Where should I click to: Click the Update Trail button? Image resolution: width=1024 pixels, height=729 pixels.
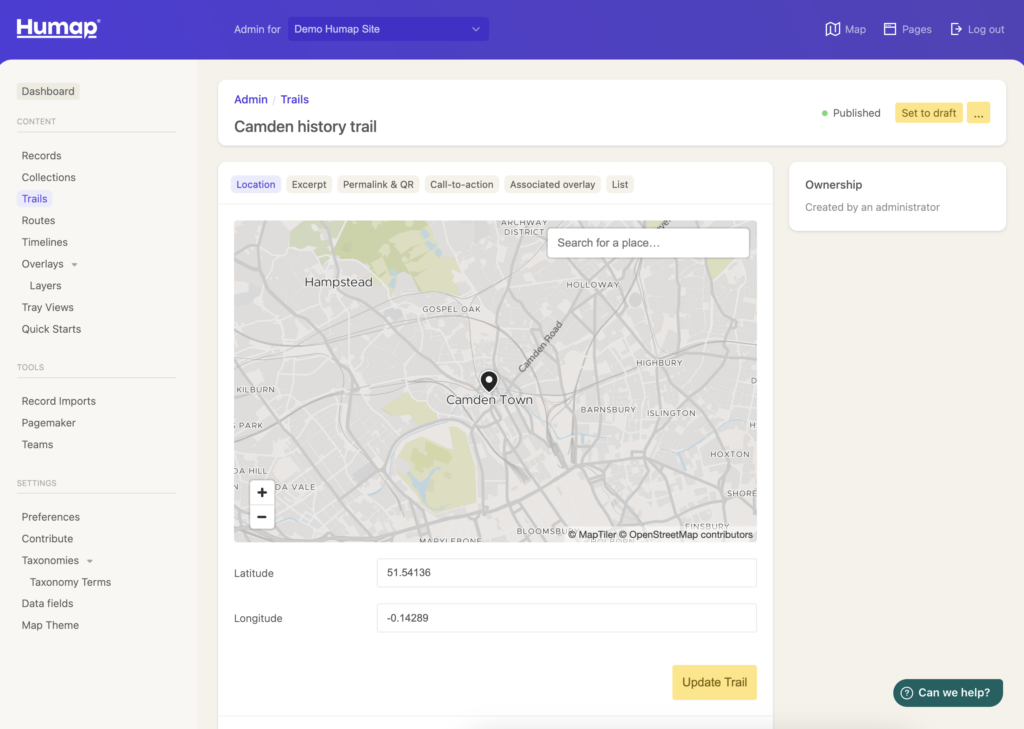tap(714, 682)
